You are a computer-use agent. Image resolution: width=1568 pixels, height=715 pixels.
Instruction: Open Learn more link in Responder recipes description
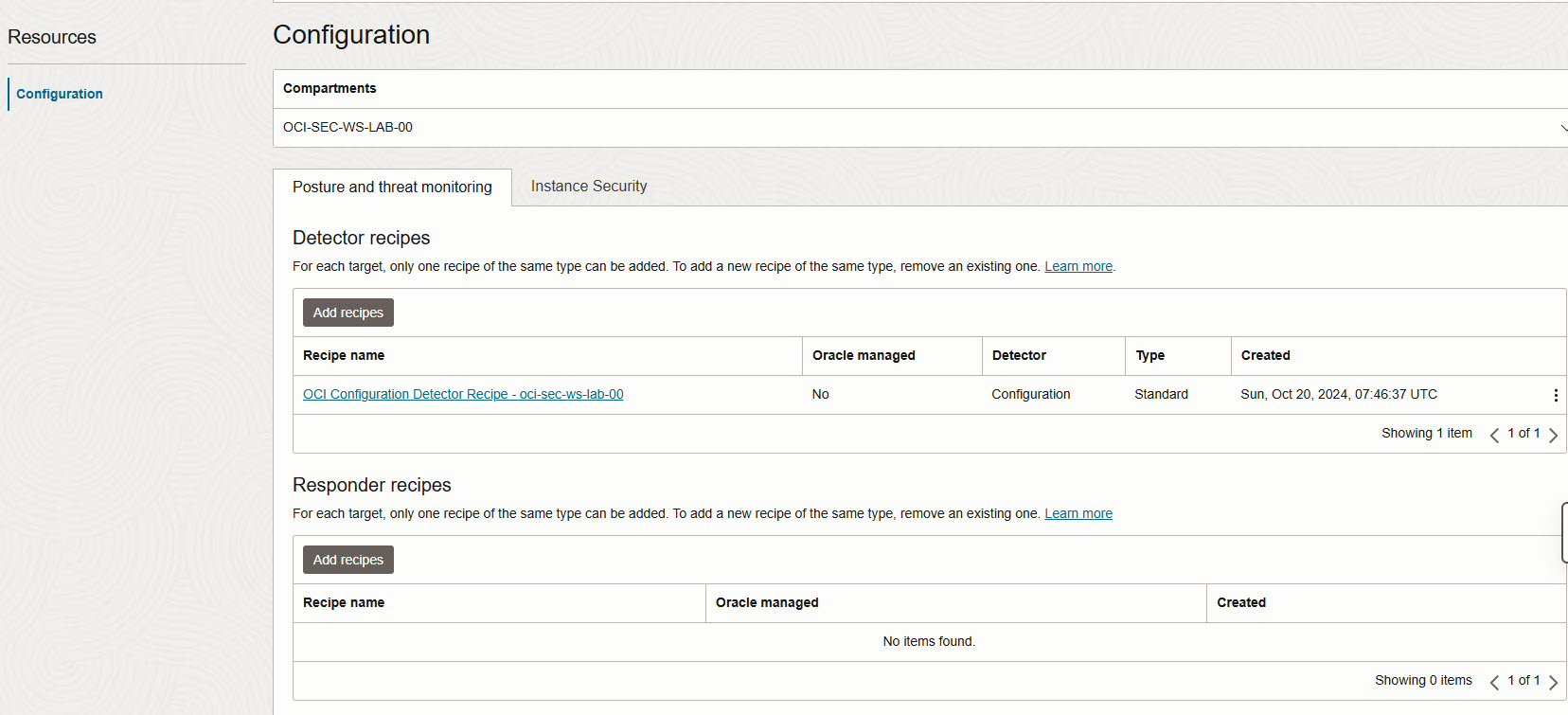1078,513
